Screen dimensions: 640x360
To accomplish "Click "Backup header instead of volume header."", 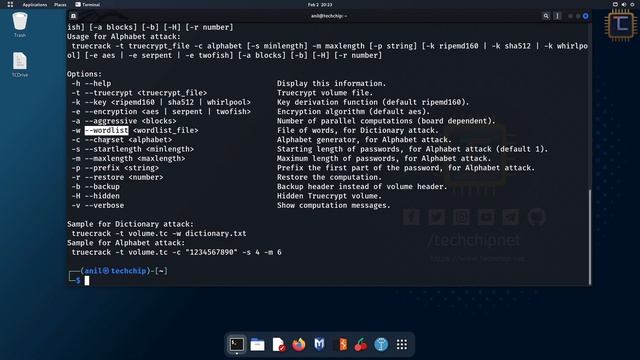I will tap(362, 187).
